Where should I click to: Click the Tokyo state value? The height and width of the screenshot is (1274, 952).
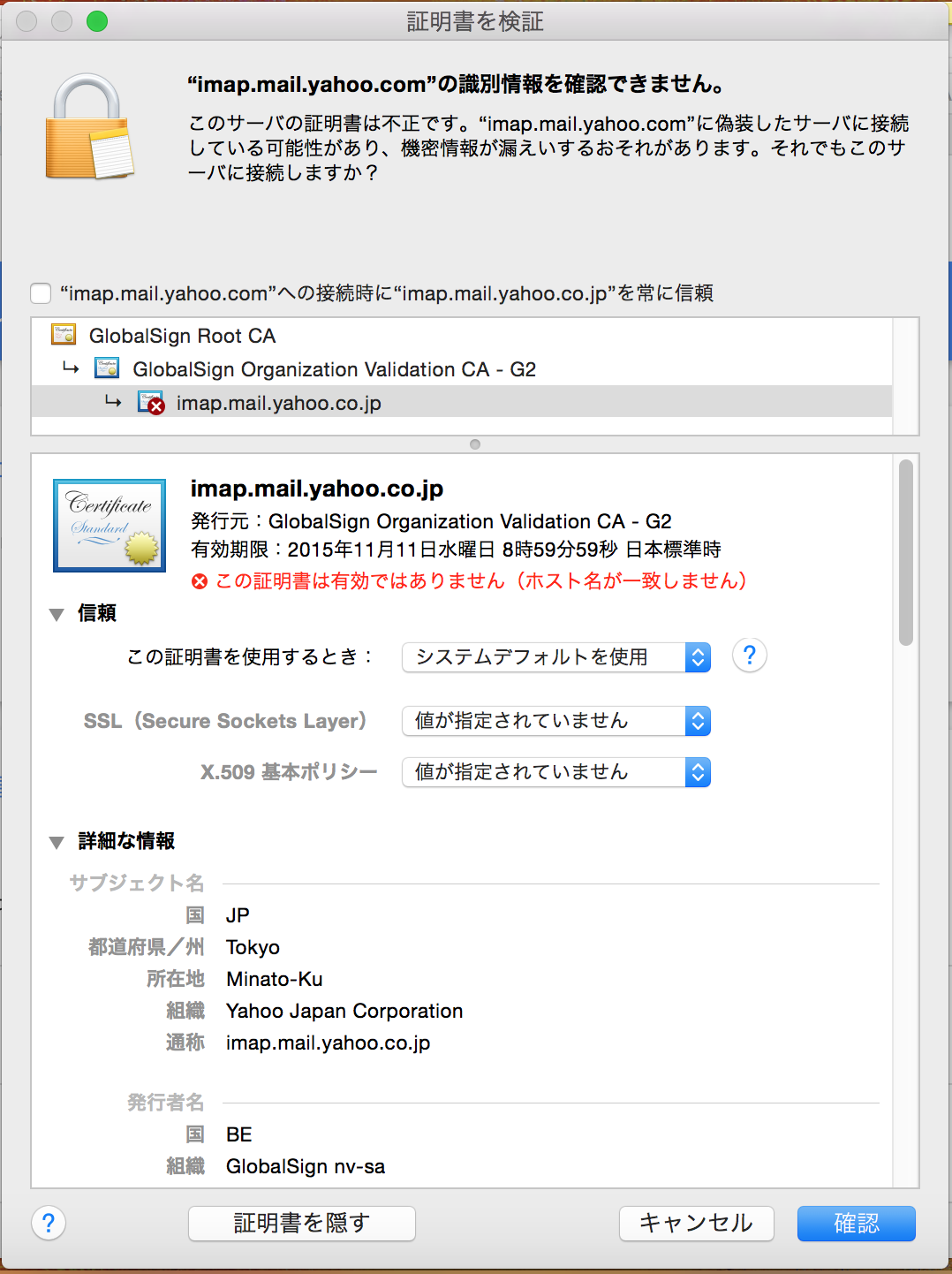coord(253,947)
